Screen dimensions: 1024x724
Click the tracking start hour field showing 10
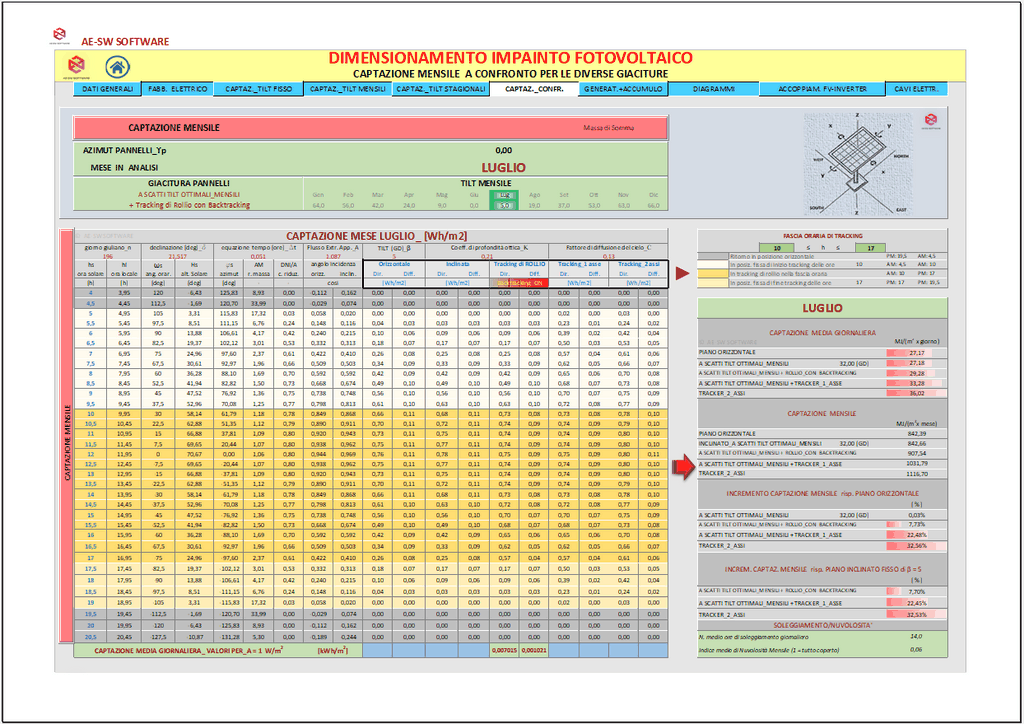(x=776, y=247)
